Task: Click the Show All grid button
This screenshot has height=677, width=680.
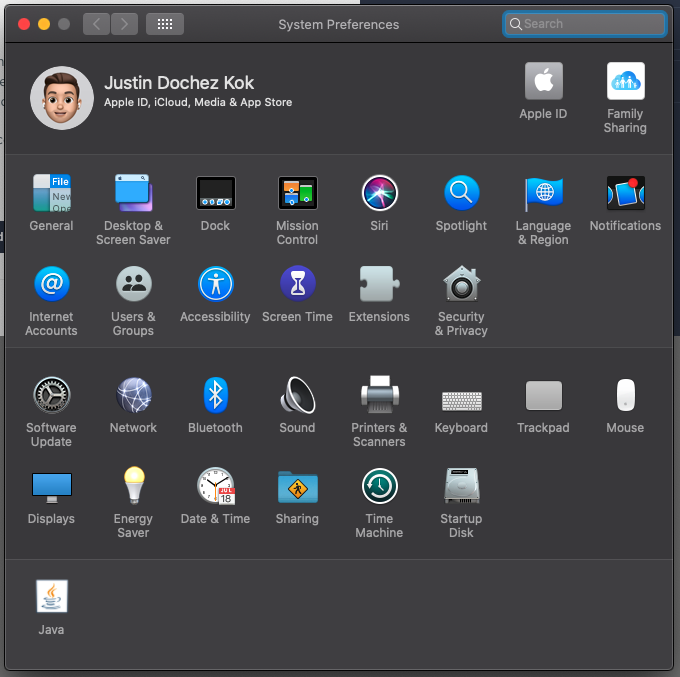Action: pos(165,24)
